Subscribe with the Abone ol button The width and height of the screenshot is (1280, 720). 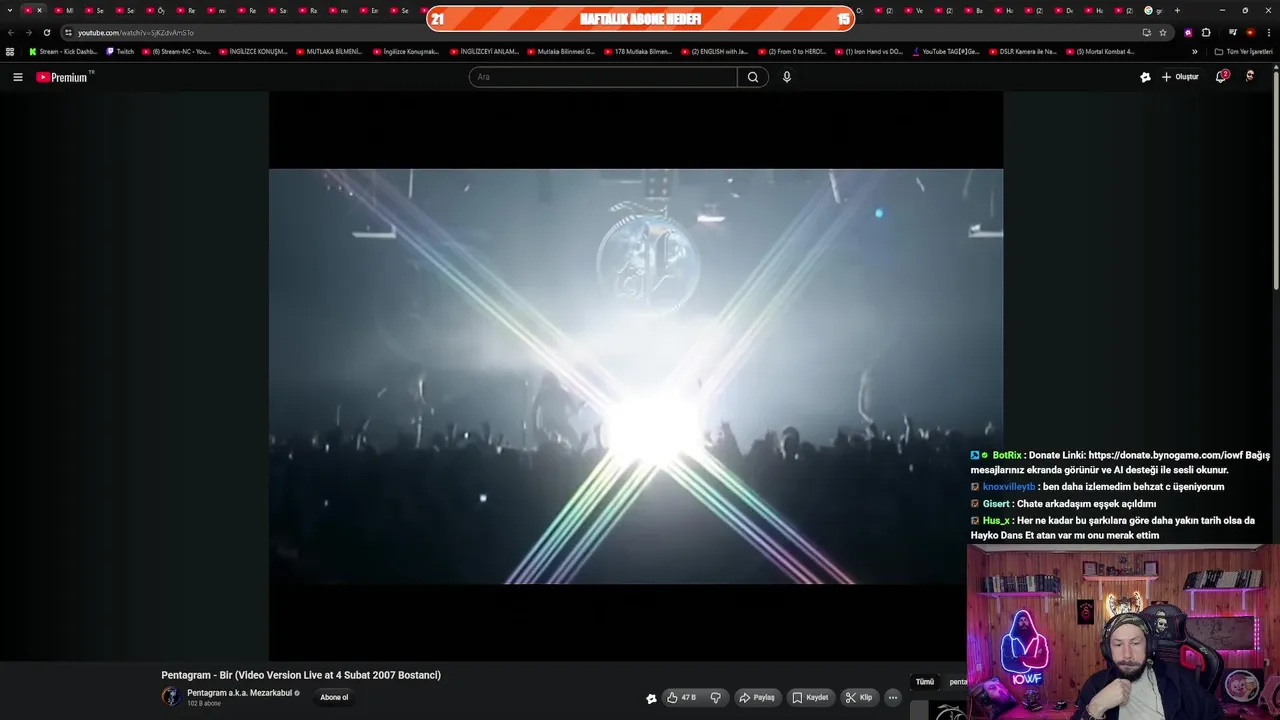click(x=334, y=698)
